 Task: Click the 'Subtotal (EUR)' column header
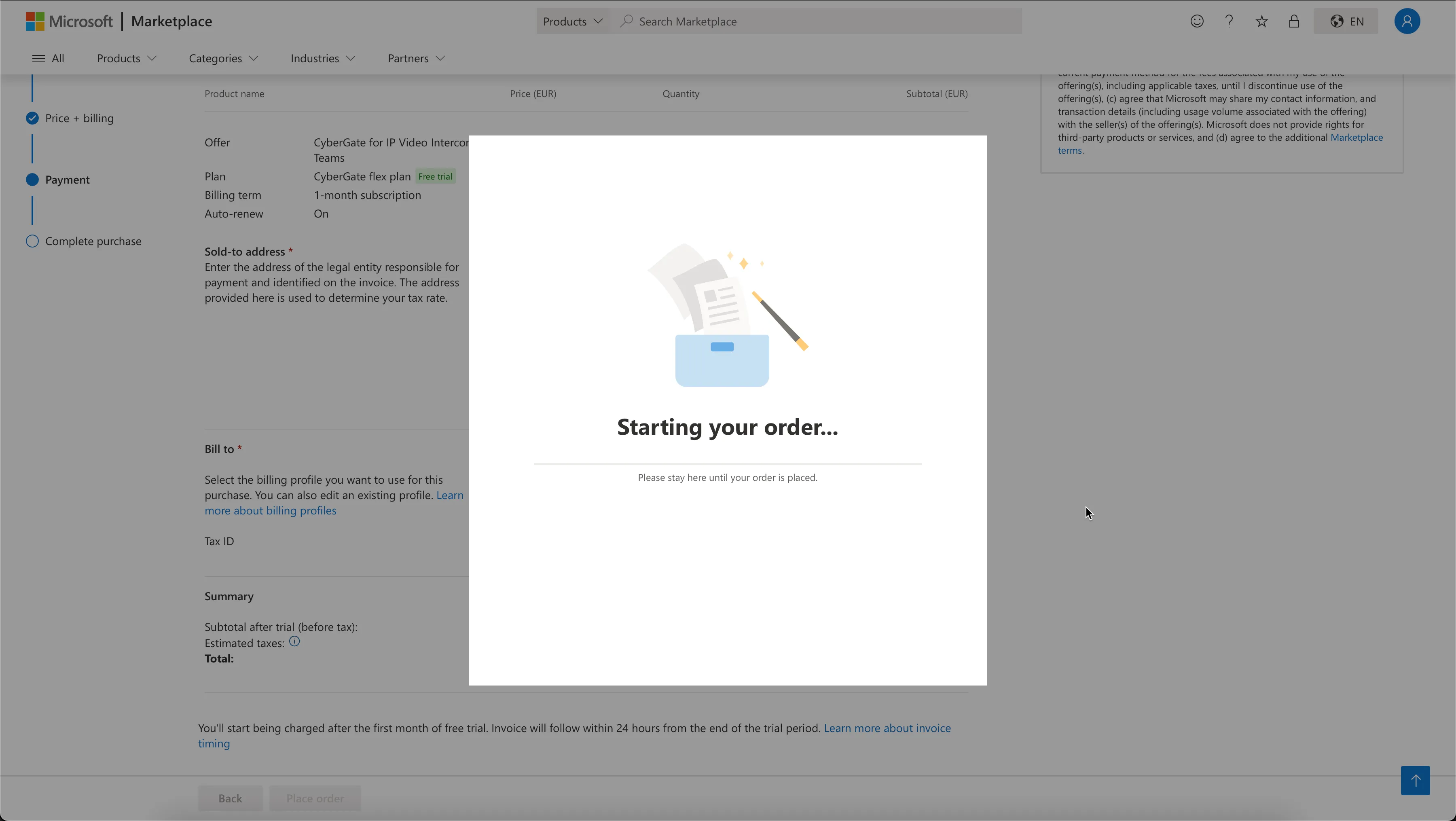pyautogui.click(x=937, y=94)
